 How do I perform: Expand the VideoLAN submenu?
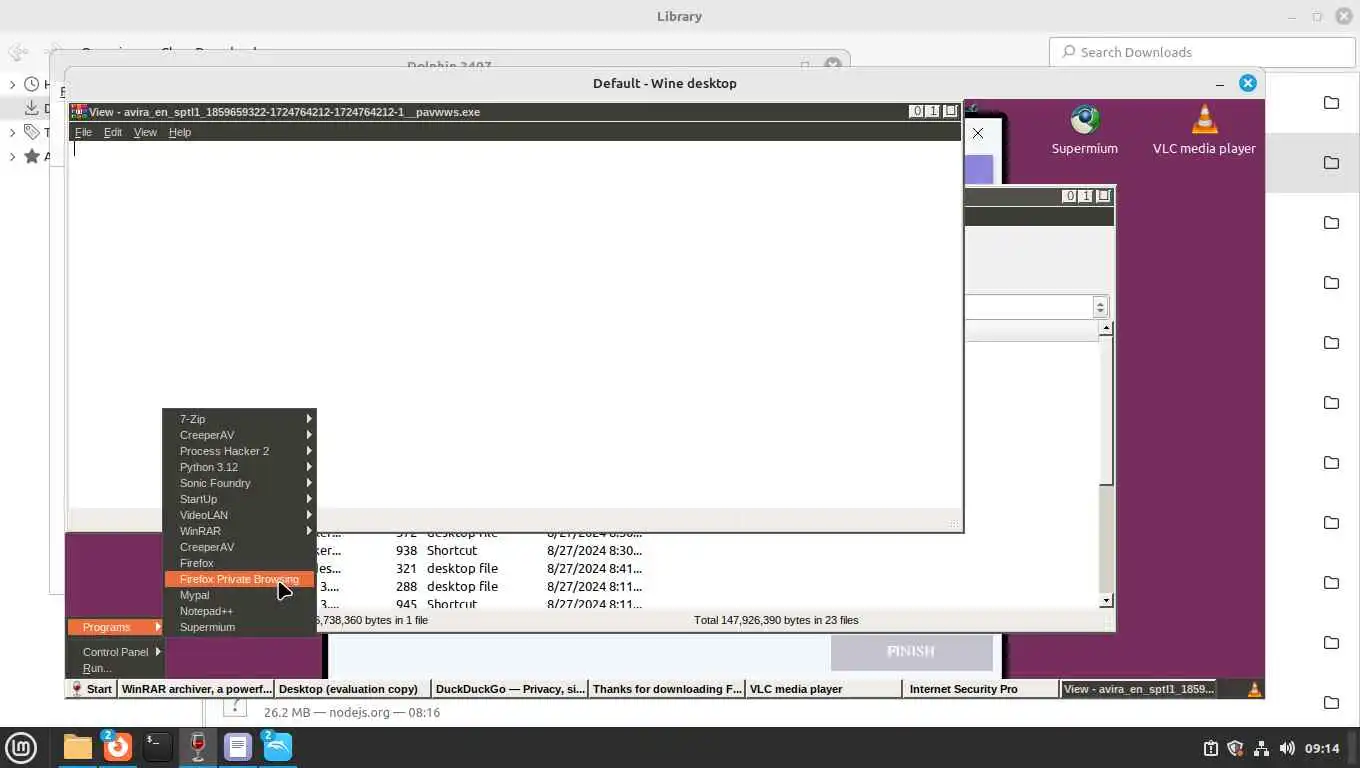239,515
